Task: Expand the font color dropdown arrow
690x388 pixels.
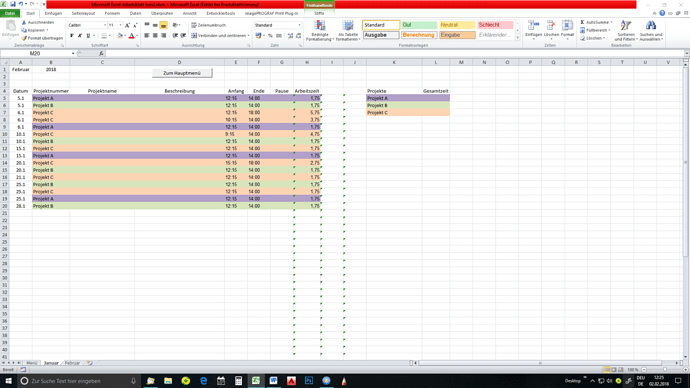Action: pos(137,36)
